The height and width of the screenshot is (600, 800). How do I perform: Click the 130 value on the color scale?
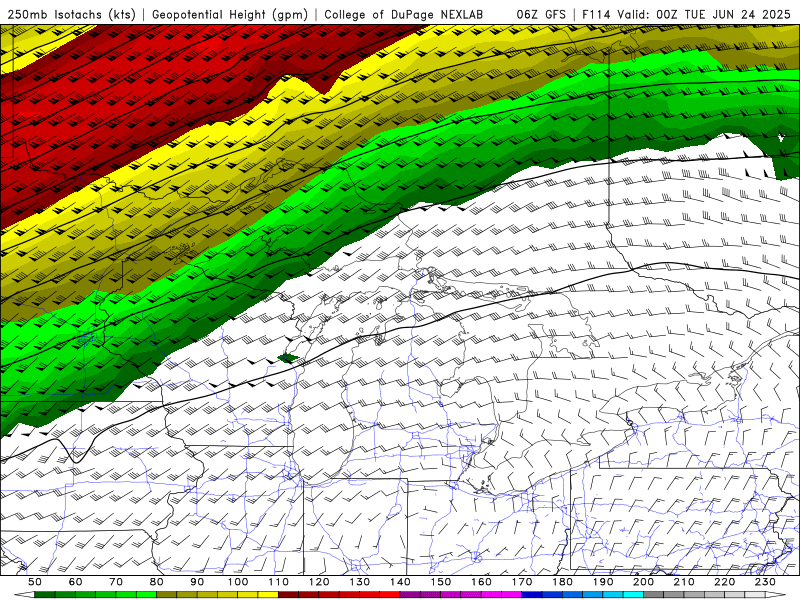tap(360, 582)
